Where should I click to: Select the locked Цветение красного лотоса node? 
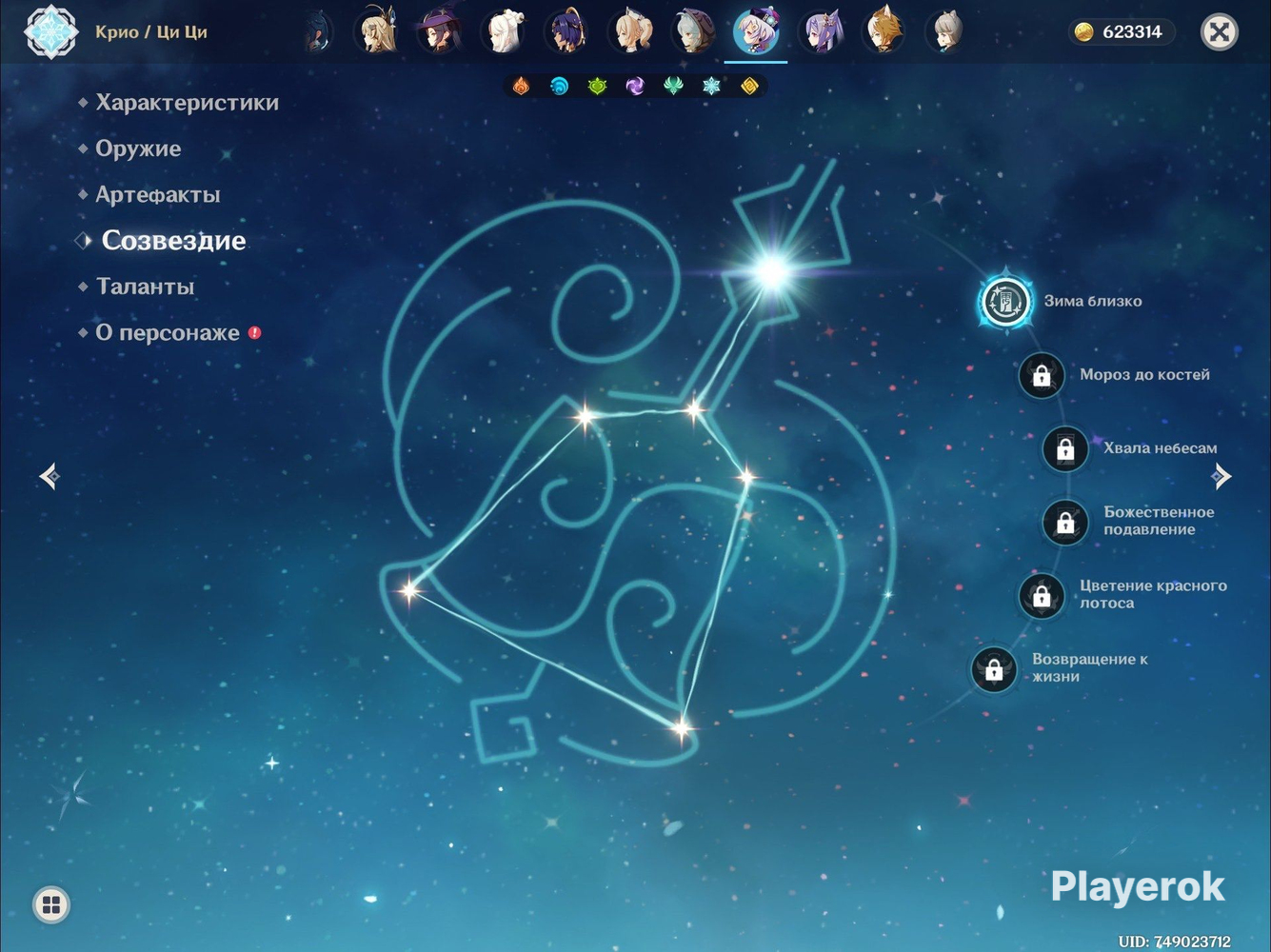tap(1042, 595)
